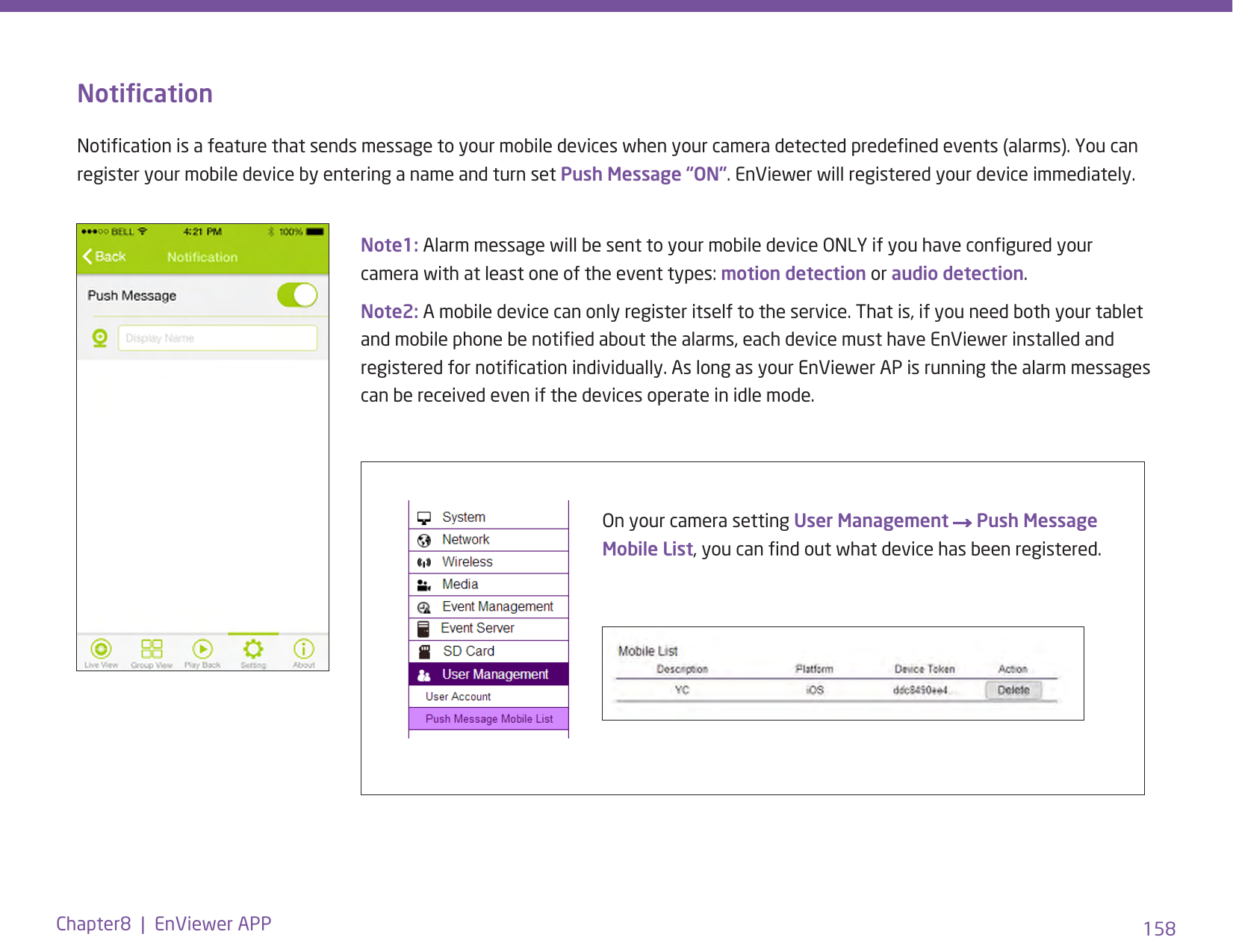Click the Mobile List table title
1233x952 pixels.
[x=647, y=651]
